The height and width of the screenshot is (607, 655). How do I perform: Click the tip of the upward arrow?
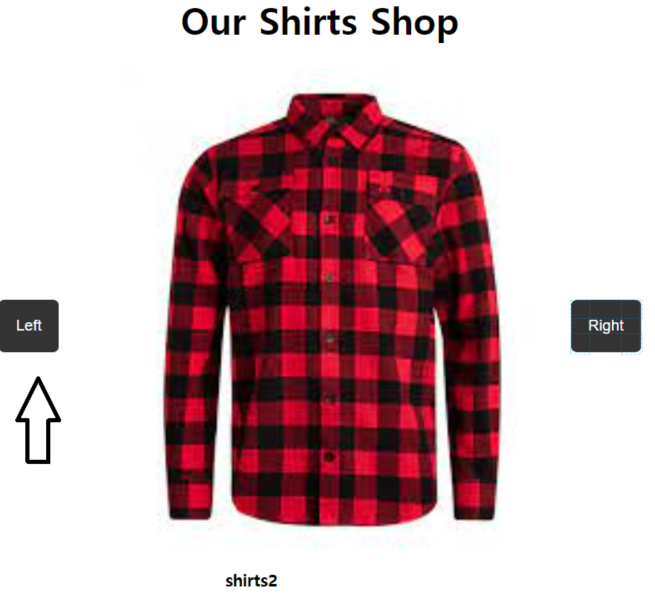click(x=38, y=381)
